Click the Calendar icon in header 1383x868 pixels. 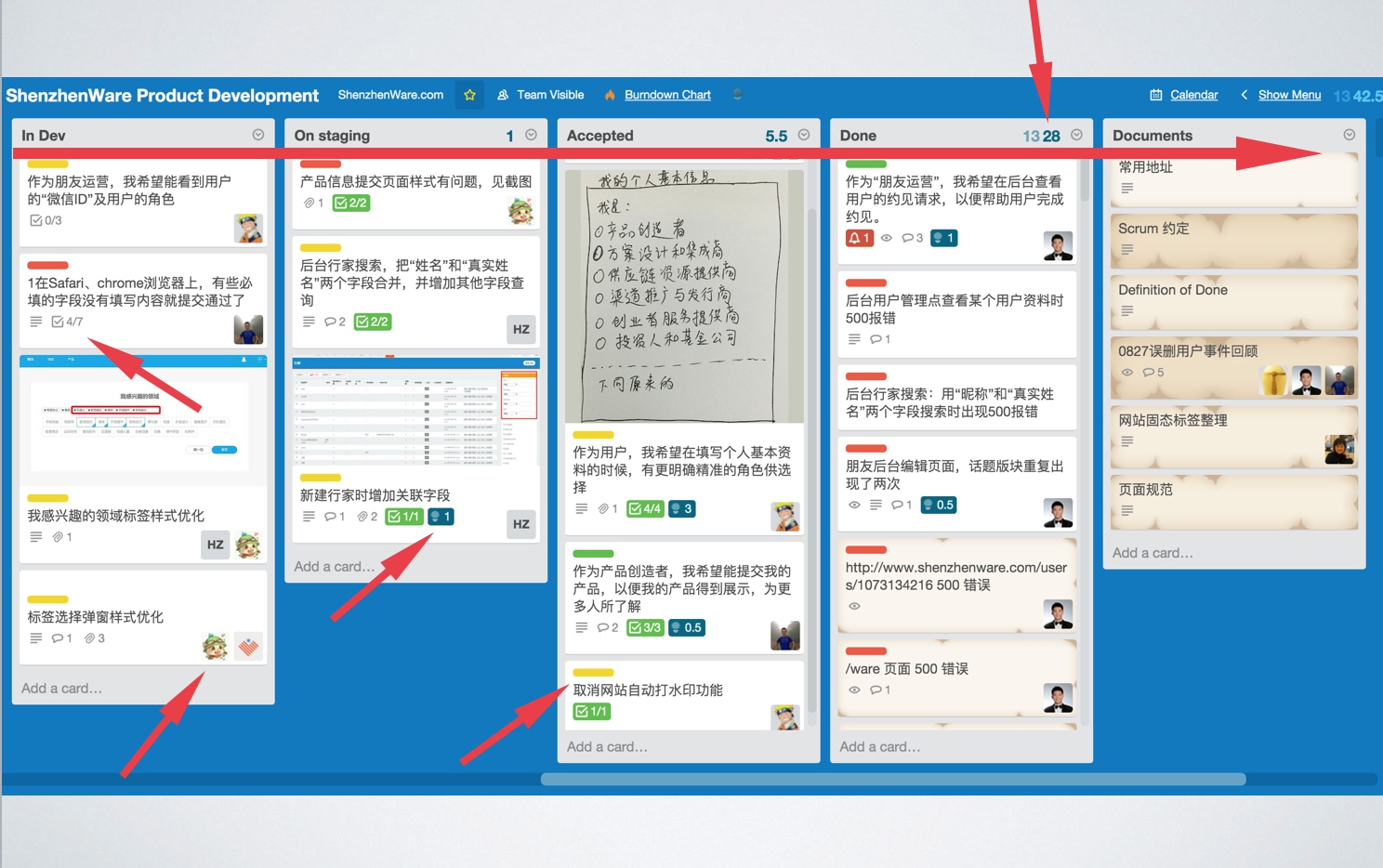pyautogui.click(x=1155, y=95)
